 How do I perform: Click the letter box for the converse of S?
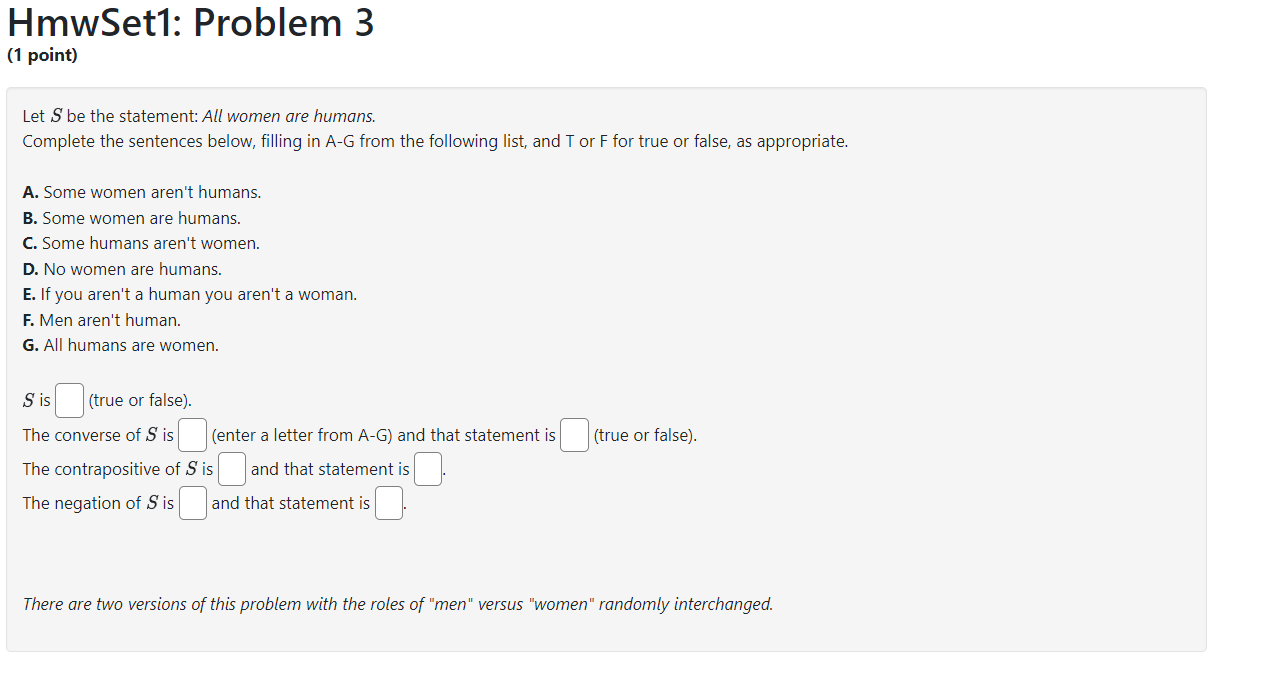(x=191, y=434)
